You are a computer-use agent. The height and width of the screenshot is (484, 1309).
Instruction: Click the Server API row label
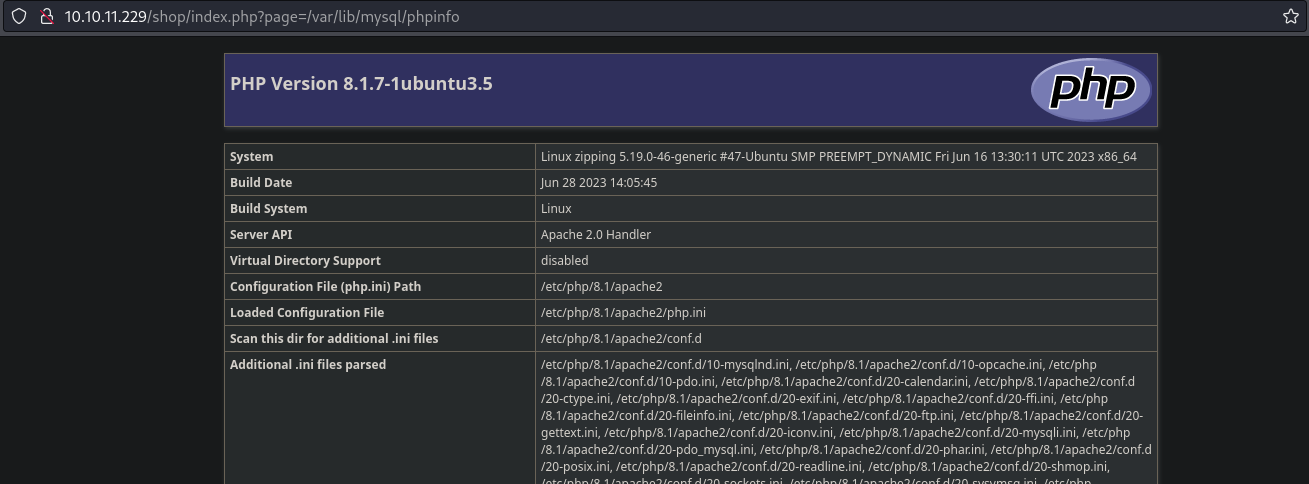click(263, 235)
